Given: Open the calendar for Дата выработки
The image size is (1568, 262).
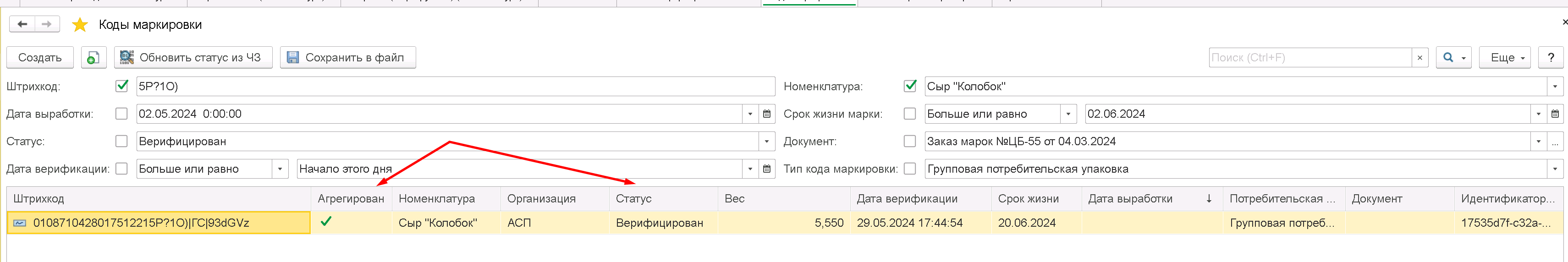Looking at the screenshot, I should click(767, 114).
